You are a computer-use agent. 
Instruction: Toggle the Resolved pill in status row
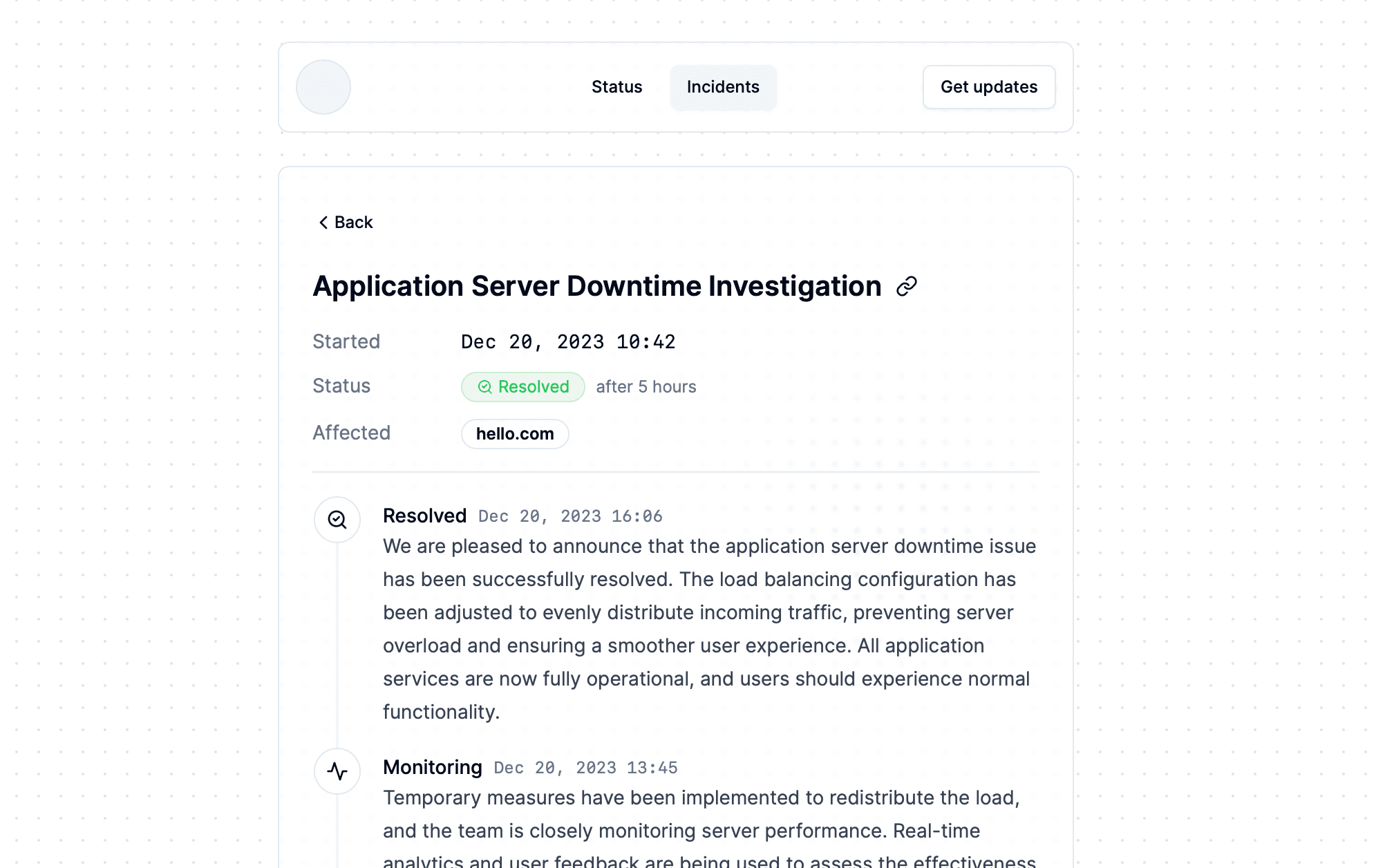pyautogui.click(x=522, y=387)
